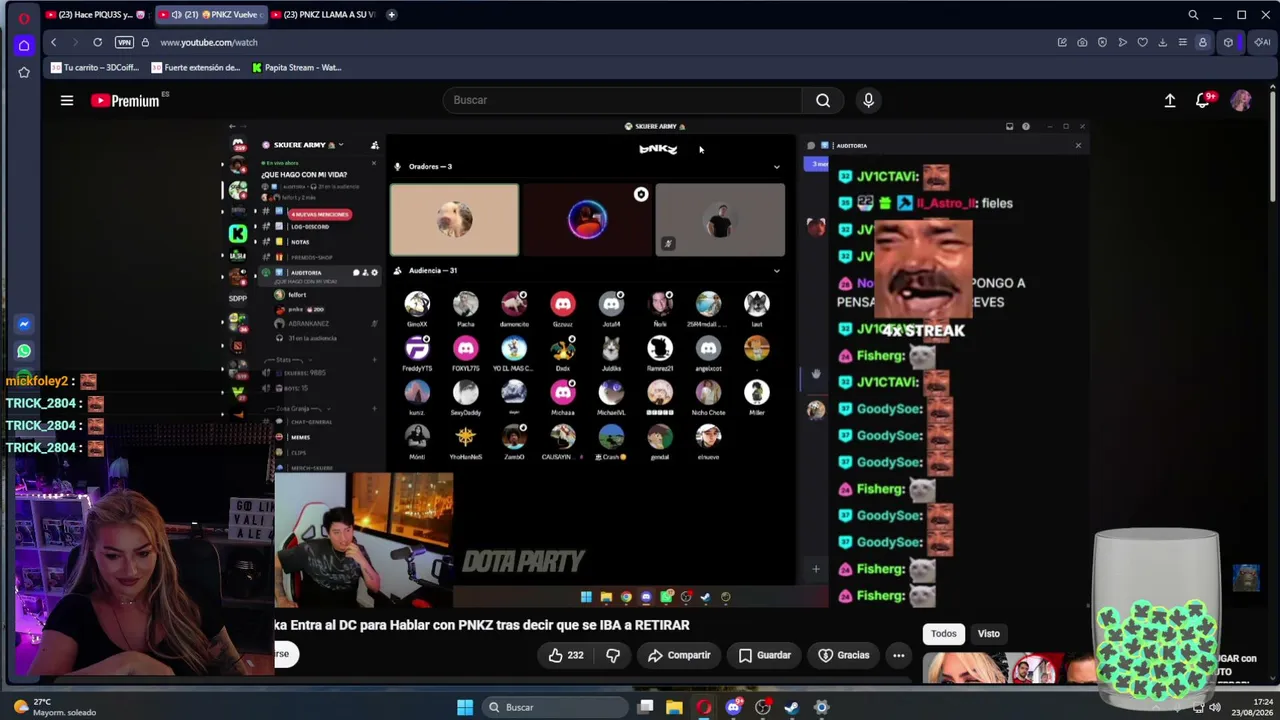Open the Opera AI button
This screenshot has height=720, width=1280.
(x=1262, y=42)
